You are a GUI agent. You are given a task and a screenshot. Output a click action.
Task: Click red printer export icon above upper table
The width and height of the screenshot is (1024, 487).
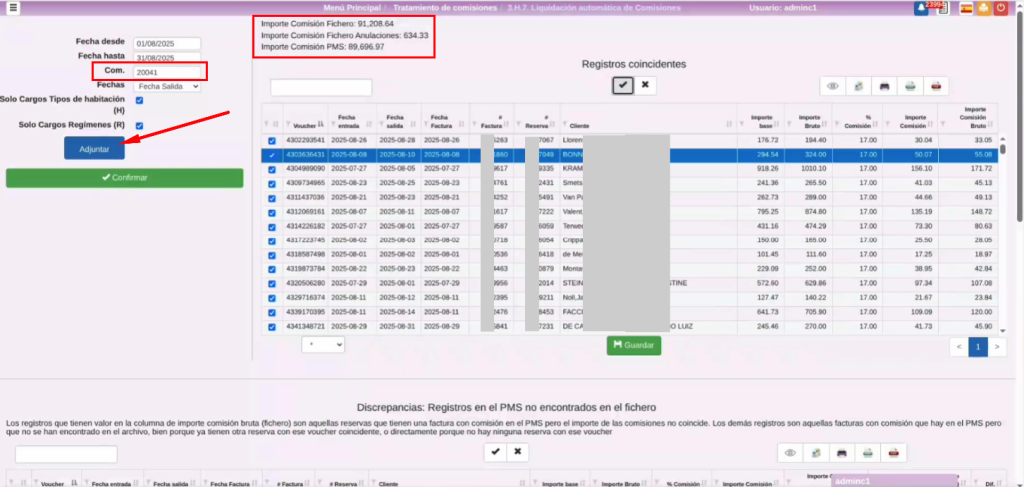(935, 87)
